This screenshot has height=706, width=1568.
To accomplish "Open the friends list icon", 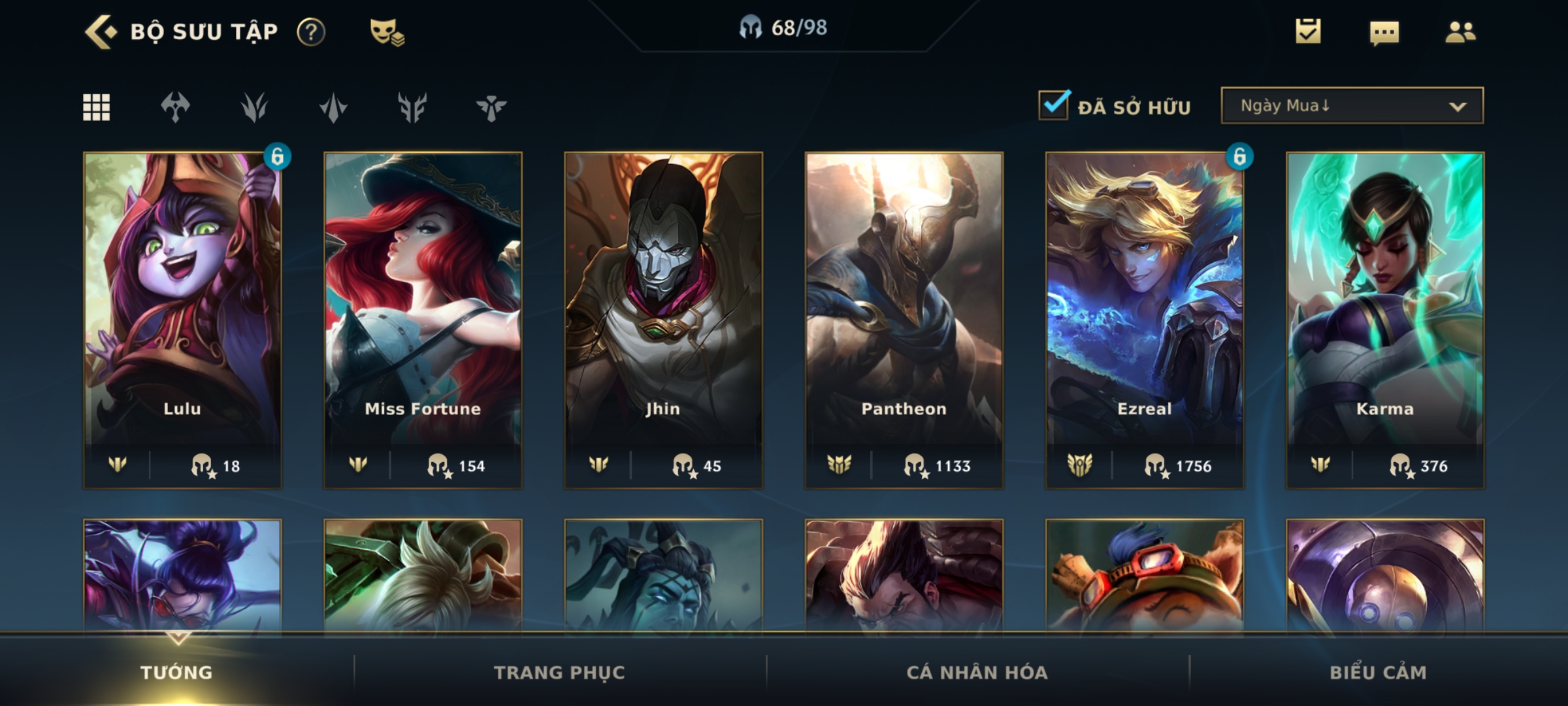I will coord(1460,32).
